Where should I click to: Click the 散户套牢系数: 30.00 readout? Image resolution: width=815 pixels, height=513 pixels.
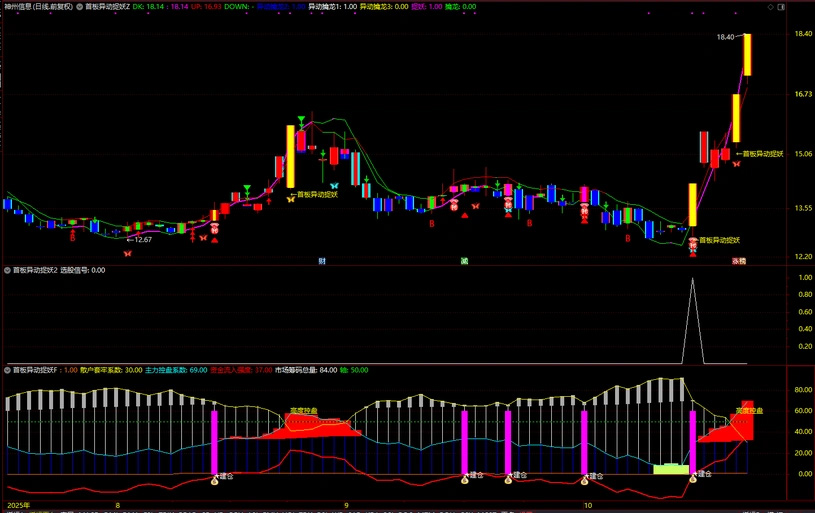[x=111, y=370]
